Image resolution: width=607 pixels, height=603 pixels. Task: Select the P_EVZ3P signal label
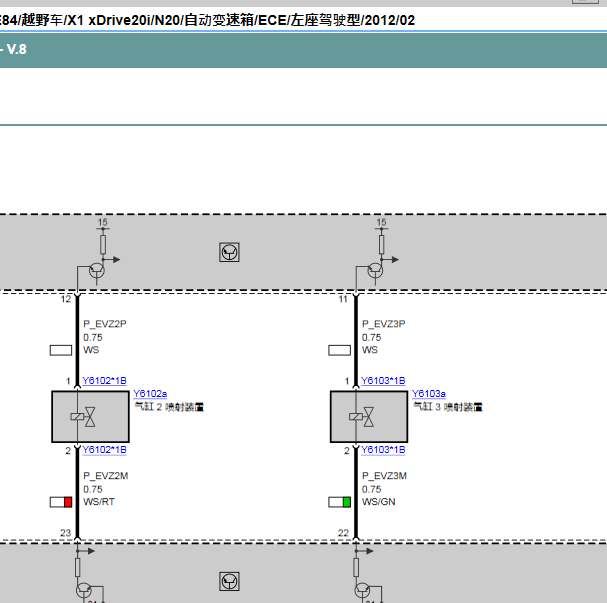click(x=384, y=324)
